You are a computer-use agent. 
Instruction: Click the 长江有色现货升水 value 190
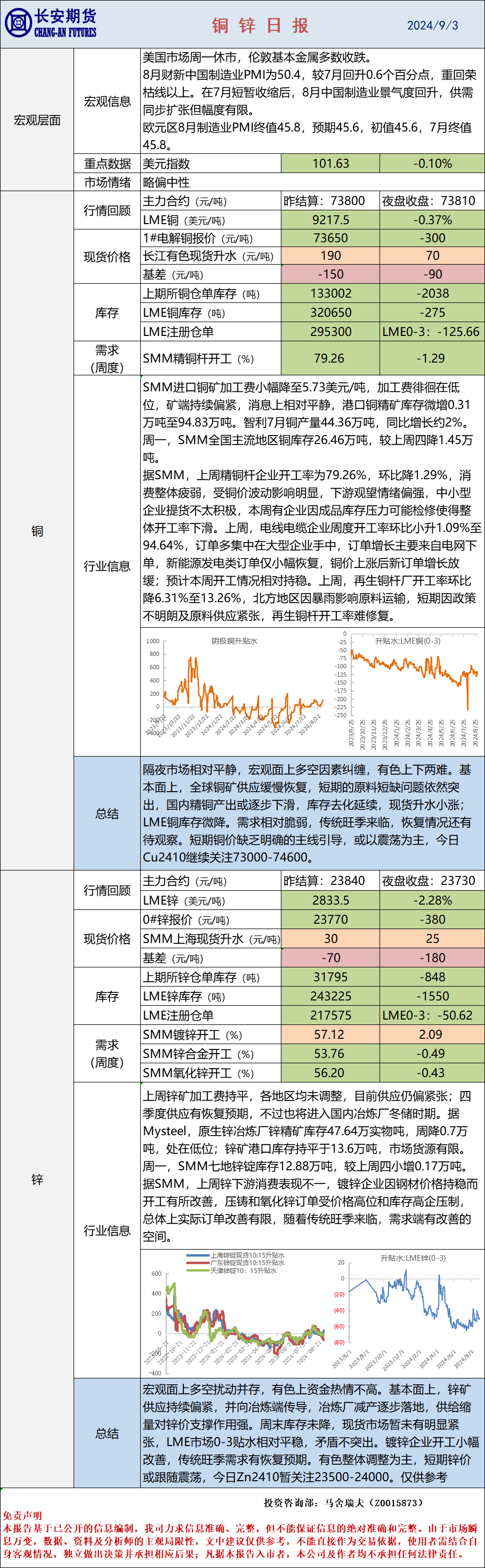pos(330,256)
